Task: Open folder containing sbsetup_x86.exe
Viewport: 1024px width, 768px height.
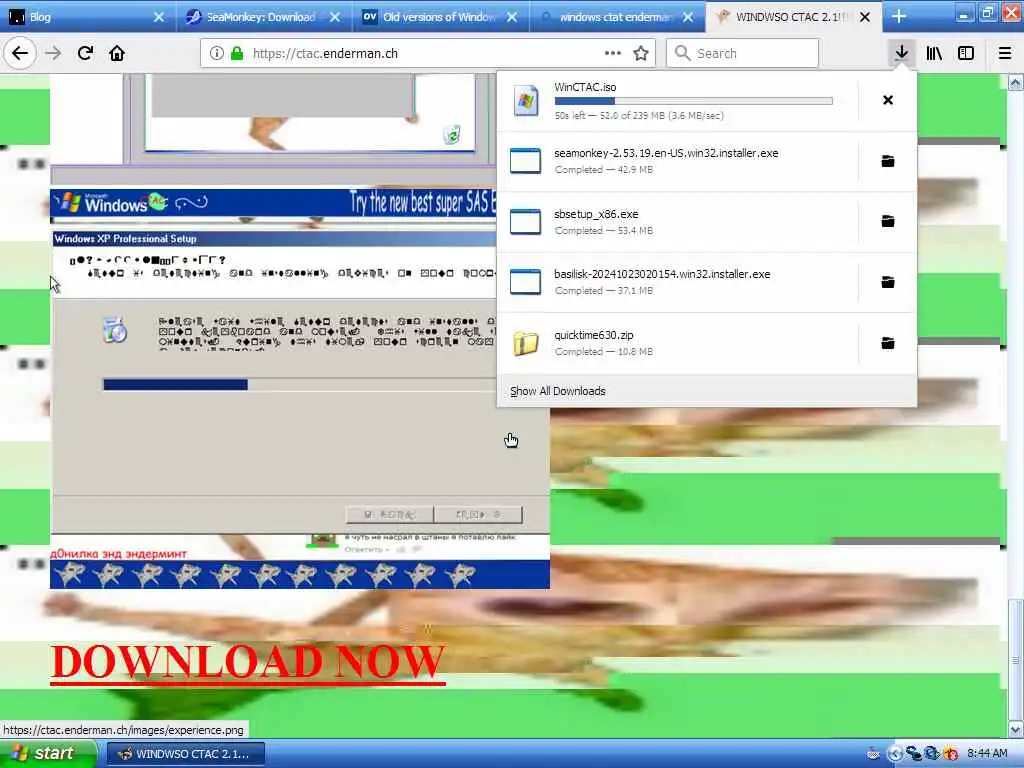Action: (888, 221)
